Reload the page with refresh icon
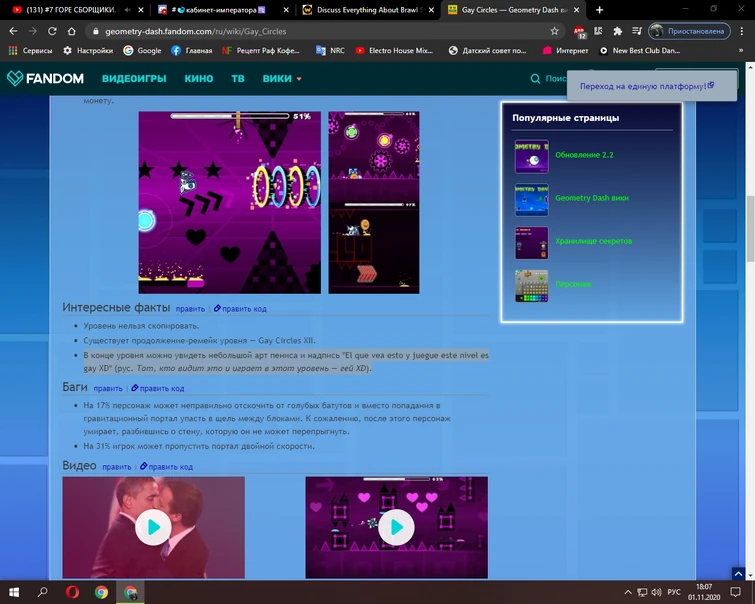Screen dimensions: 755x604 click(x=52, y=31)
